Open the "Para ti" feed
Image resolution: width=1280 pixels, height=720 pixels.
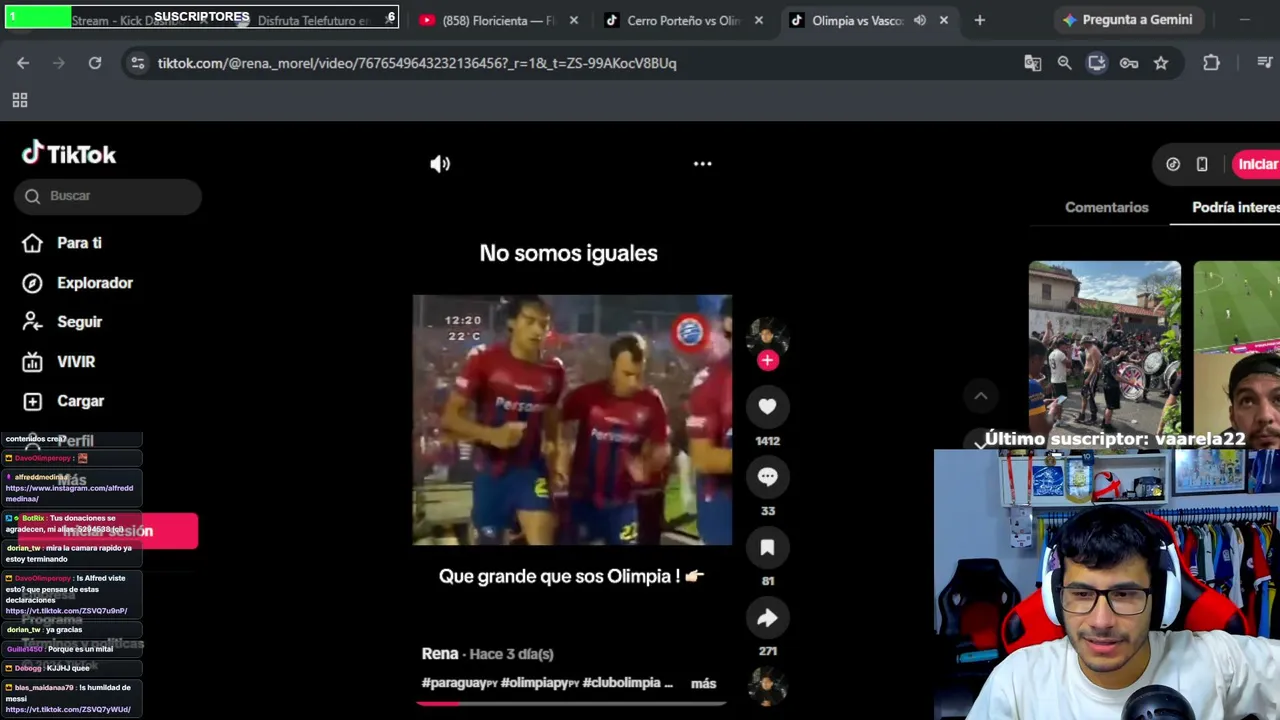(62, 243)
